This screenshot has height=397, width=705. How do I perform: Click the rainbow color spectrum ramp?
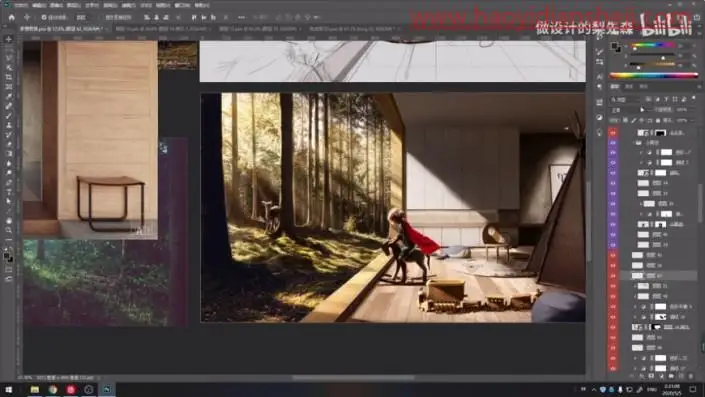653,75
